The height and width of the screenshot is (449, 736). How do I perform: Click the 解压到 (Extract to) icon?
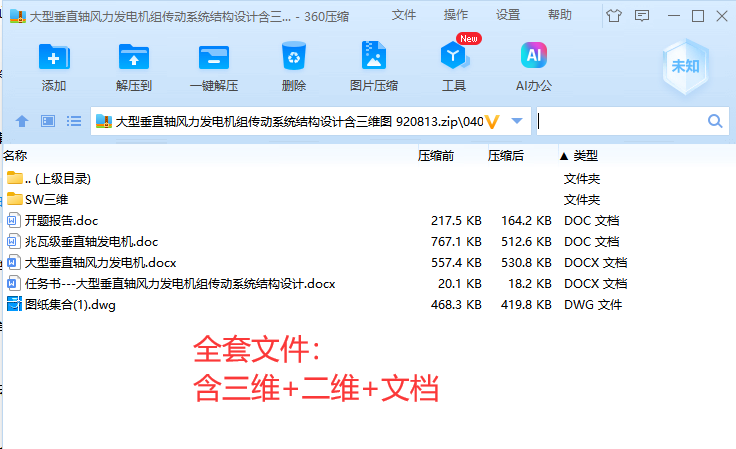point(134,57)
